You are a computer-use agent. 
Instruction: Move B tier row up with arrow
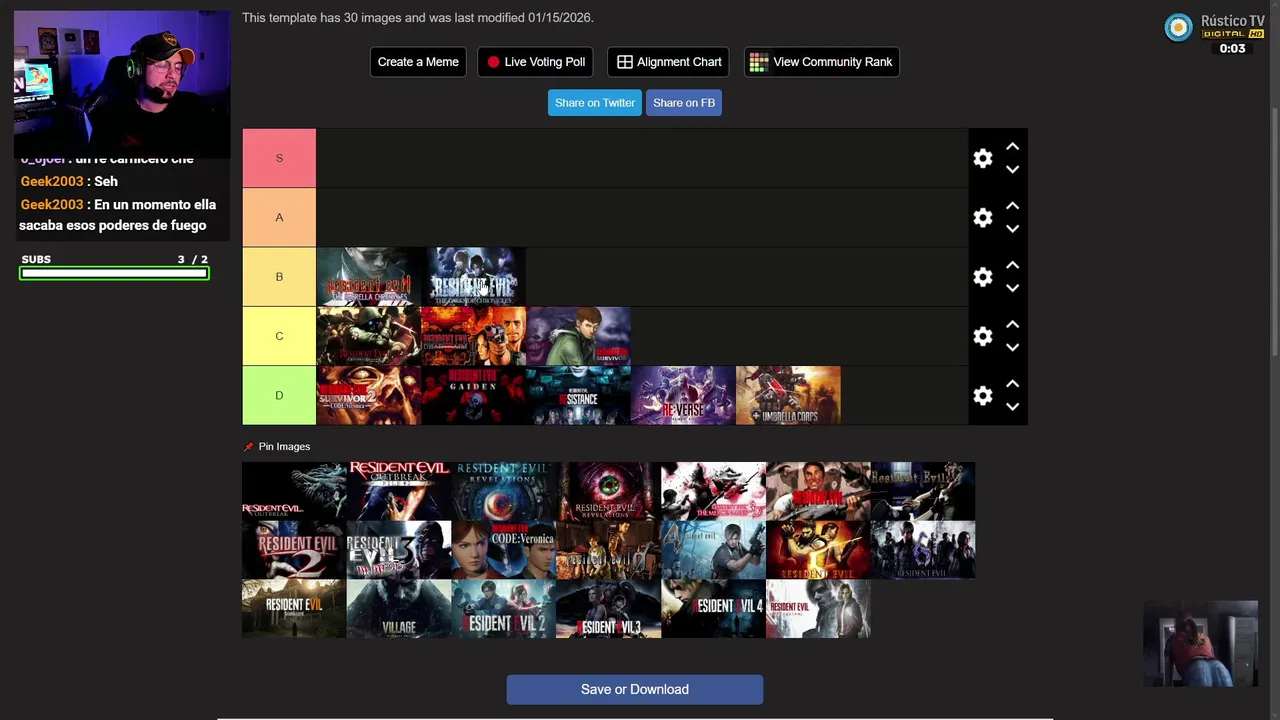tap(1012, 265)
